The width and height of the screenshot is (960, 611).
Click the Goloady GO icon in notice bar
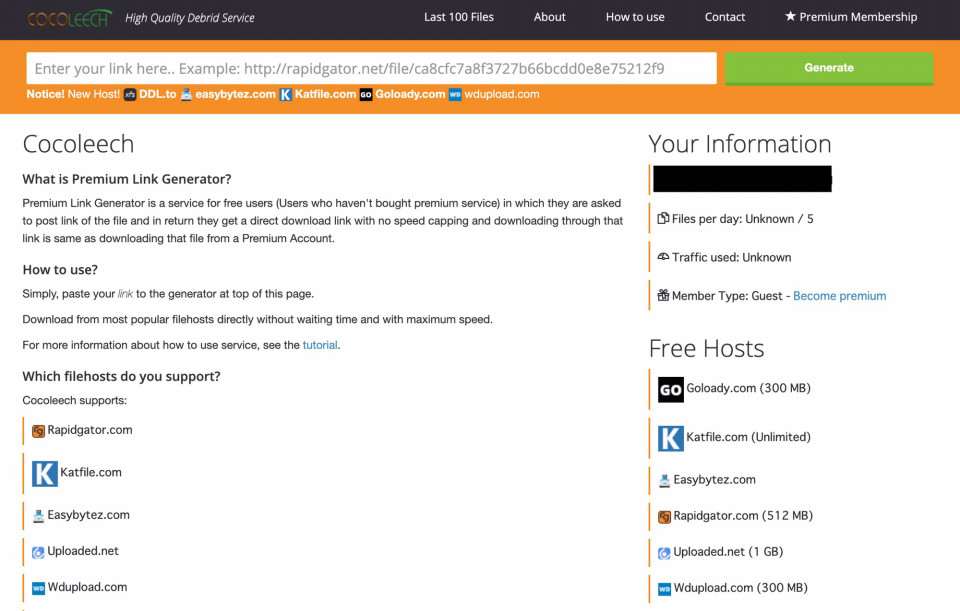366,94
